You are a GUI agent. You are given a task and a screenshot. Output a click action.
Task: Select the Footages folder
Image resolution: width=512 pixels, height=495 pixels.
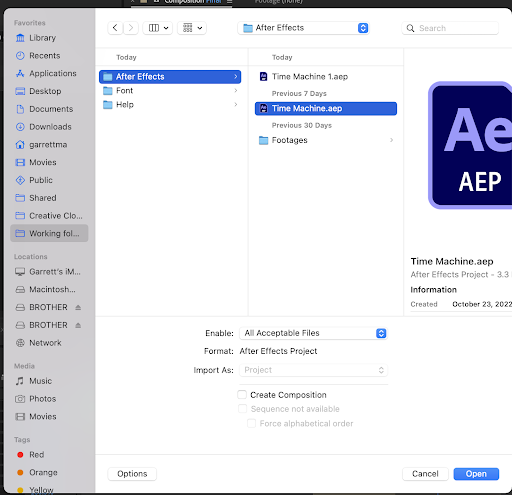[x=326, y=140]
